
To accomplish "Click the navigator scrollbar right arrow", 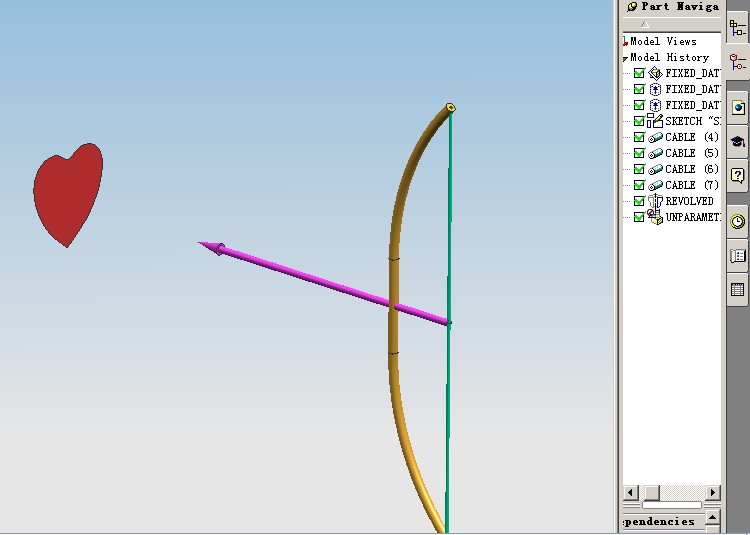I will pos(713,493).
